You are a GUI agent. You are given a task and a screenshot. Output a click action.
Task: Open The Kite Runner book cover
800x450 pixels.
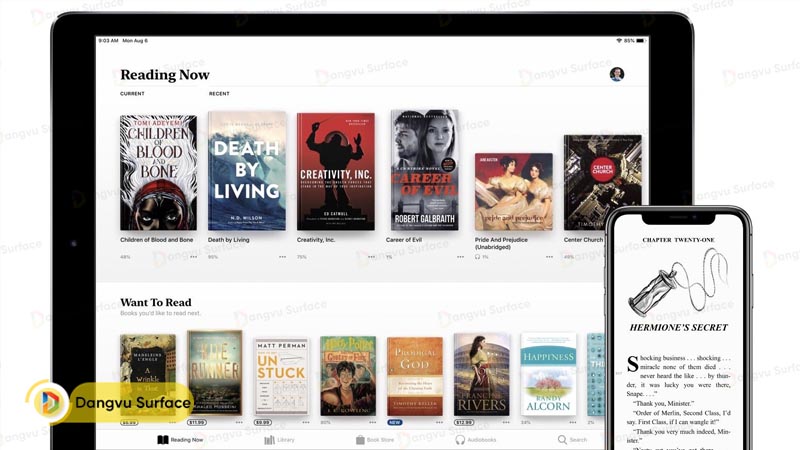(215, 372)
